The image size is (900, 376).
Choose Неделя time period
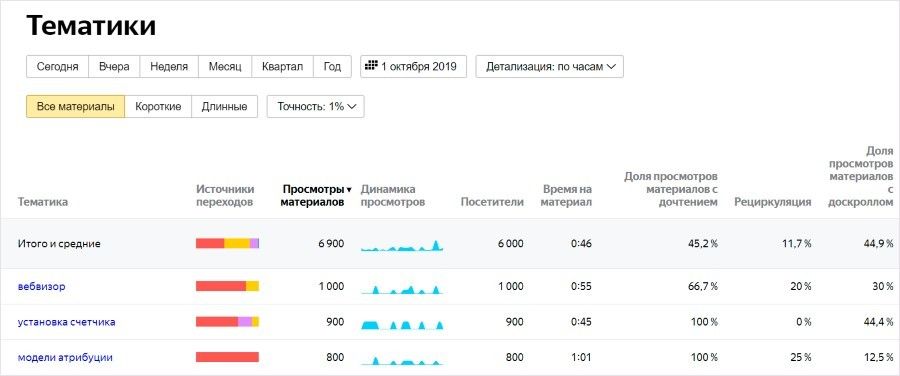169,67
